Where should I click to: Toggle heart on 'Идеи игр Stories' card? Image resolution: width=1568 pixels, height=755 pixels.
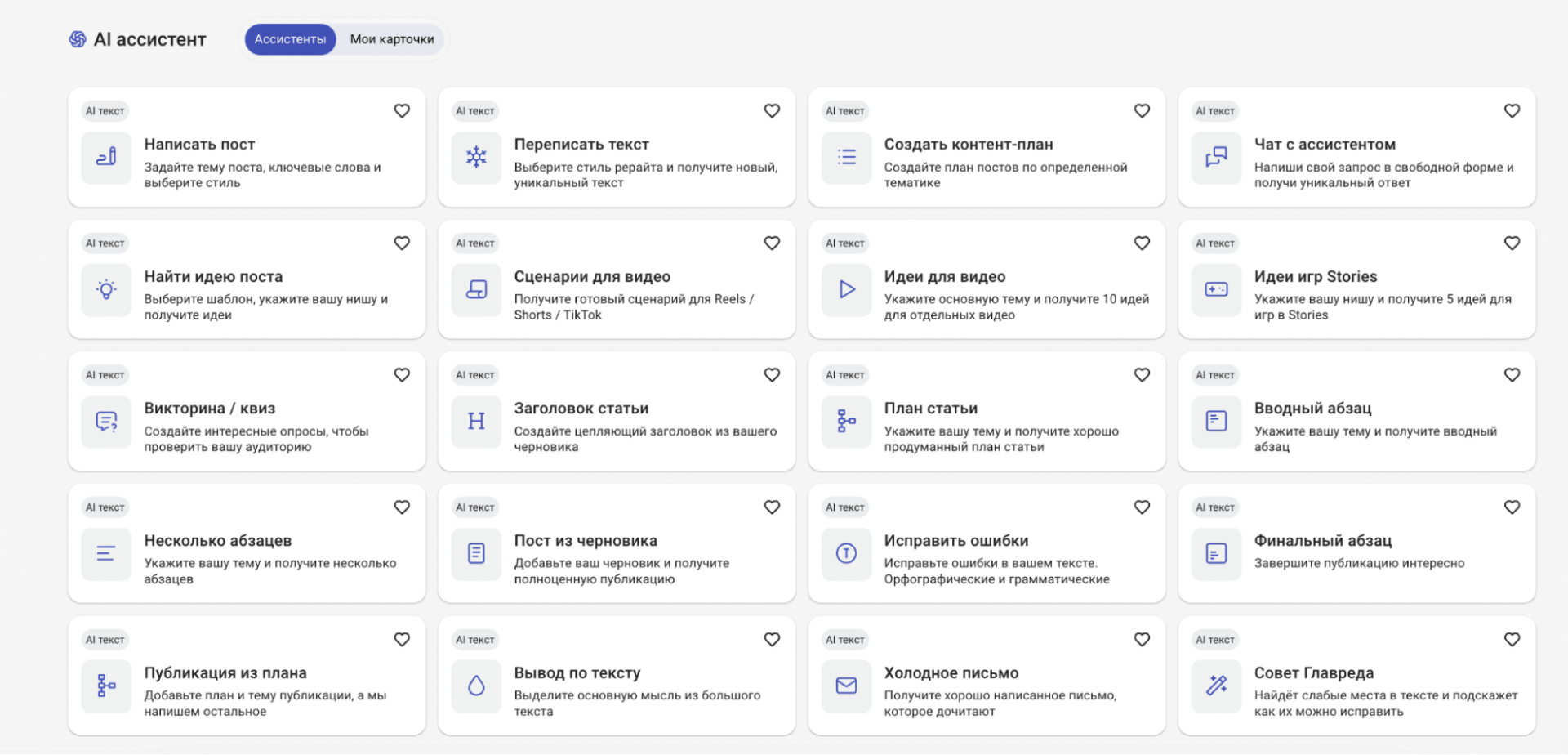pos(1512,243)
